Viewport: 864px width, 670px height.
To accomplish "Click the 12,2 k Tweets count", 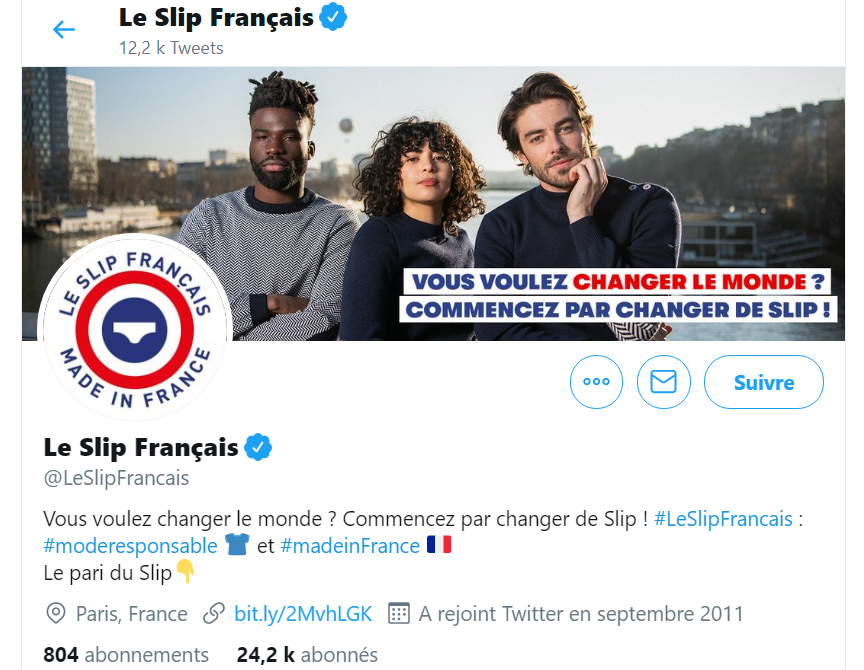I will click(171, 48).
